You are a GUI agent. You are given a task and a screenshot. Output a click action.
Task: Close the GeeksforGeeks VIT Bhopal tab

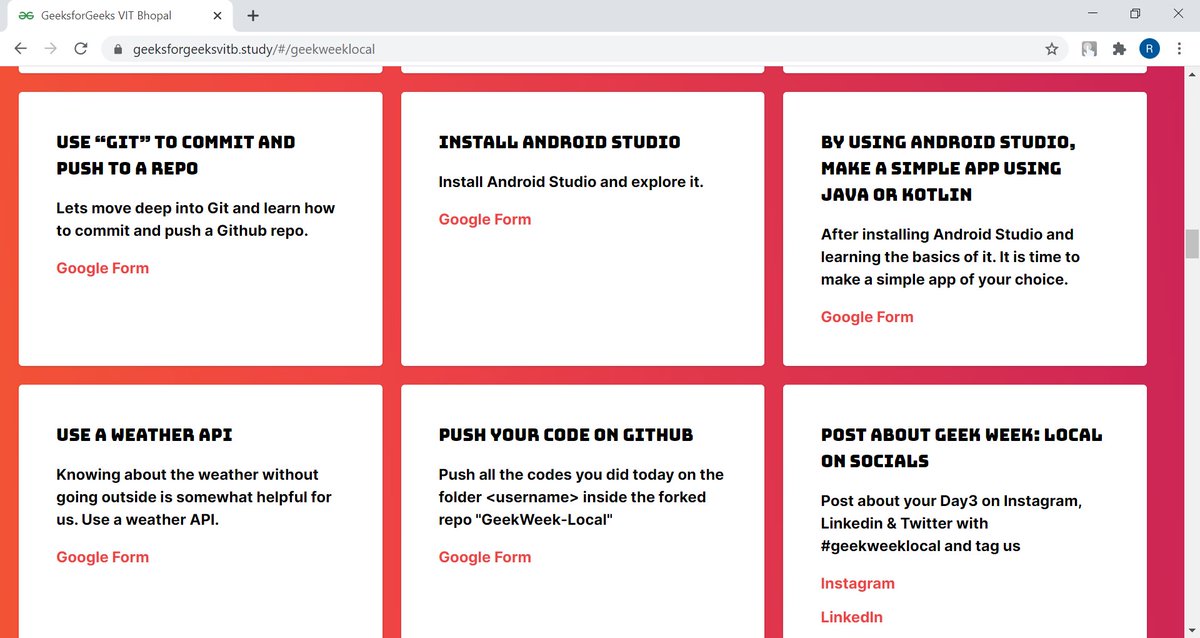coord(218,16)
